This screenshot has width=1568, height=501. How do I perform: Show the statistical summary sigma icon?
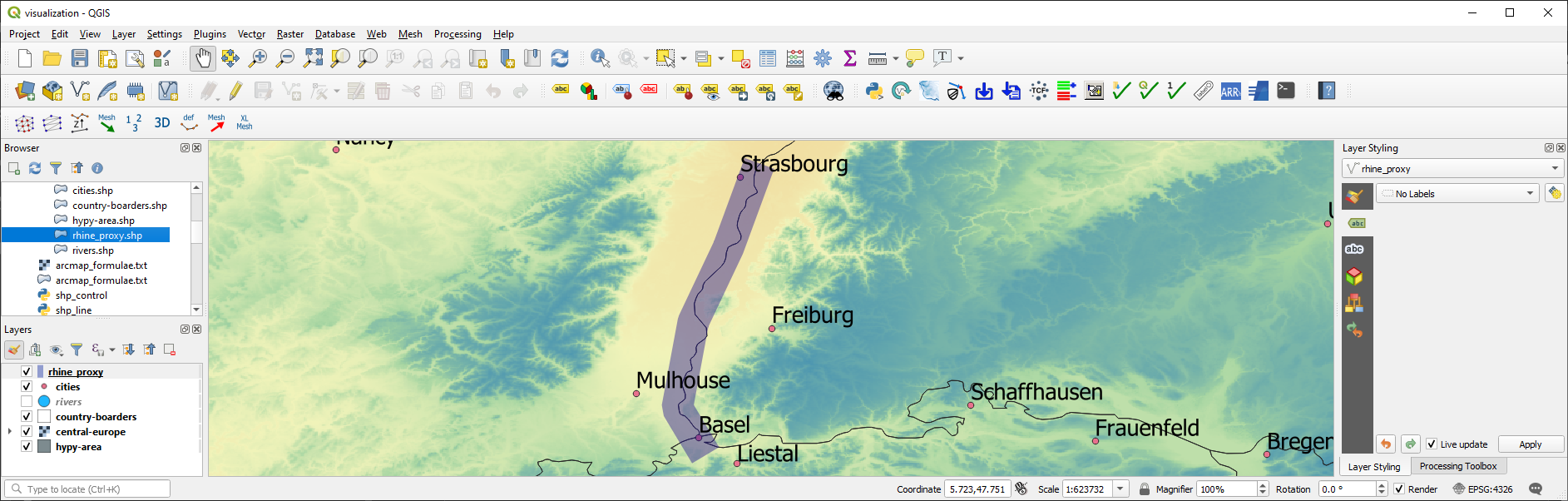point(850,58)
